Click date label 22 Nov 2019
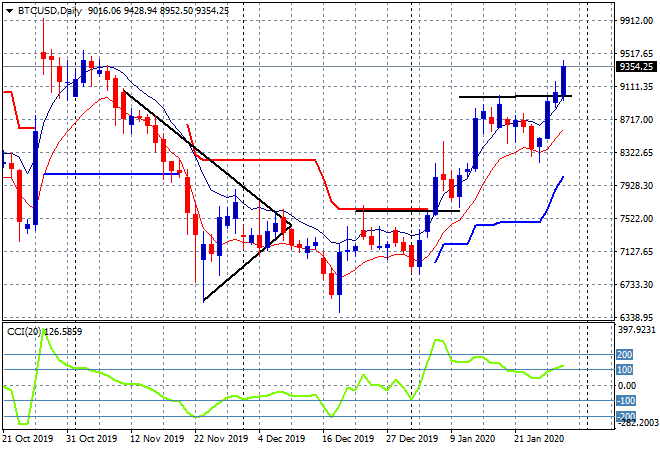 click(221, 438)
